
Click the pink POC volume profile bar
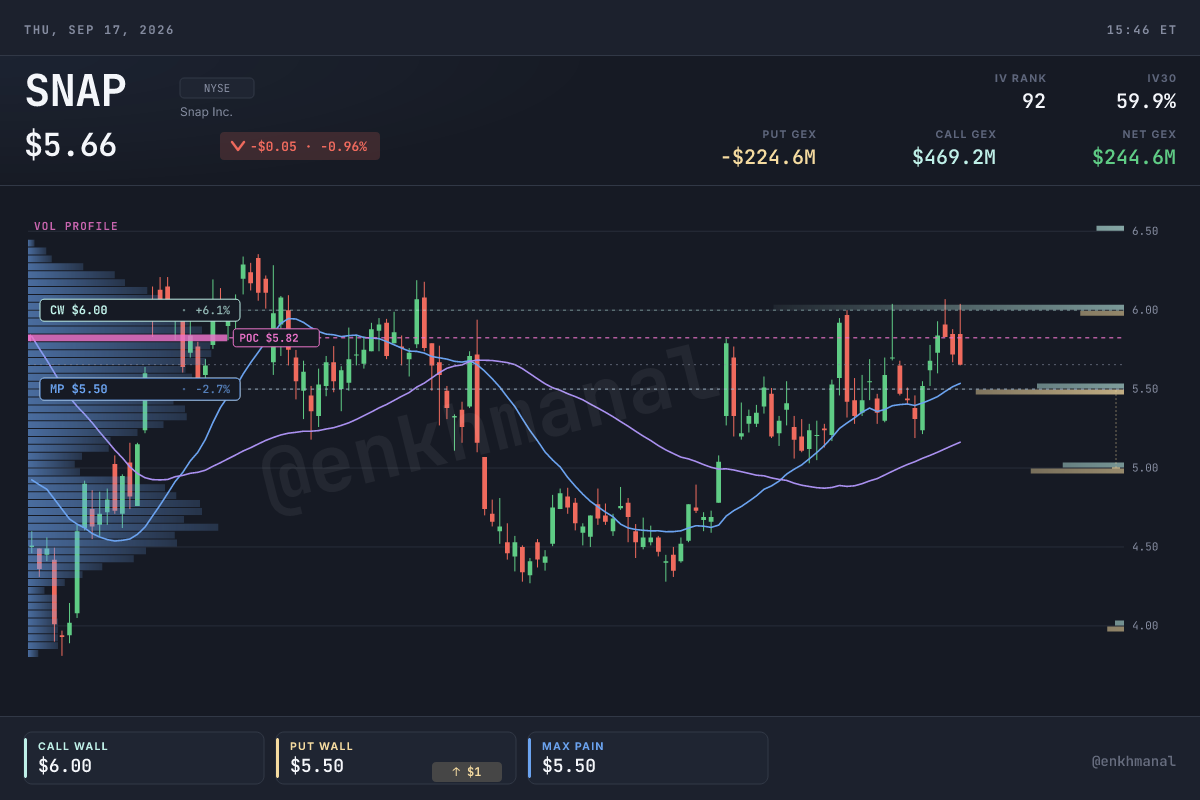128,338
